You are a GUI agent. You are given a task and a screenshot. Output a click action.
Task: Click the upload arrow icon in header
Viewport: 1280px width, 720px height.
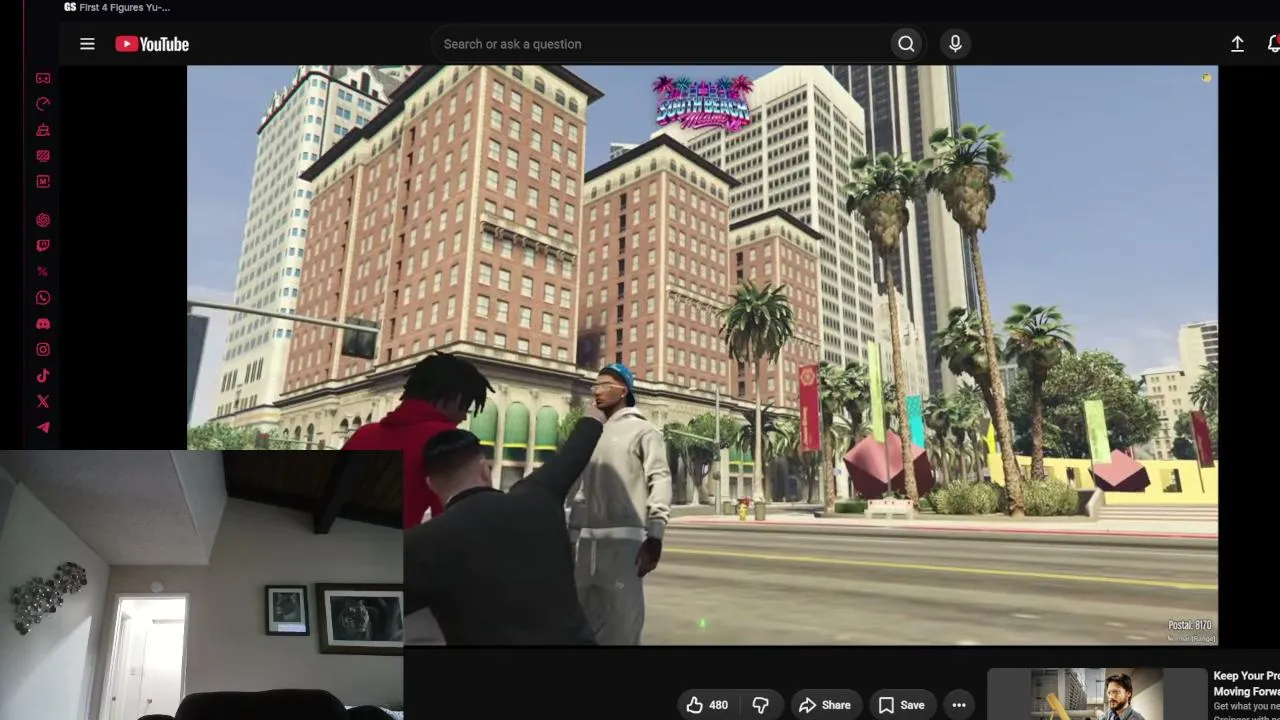click(1237, 44)
